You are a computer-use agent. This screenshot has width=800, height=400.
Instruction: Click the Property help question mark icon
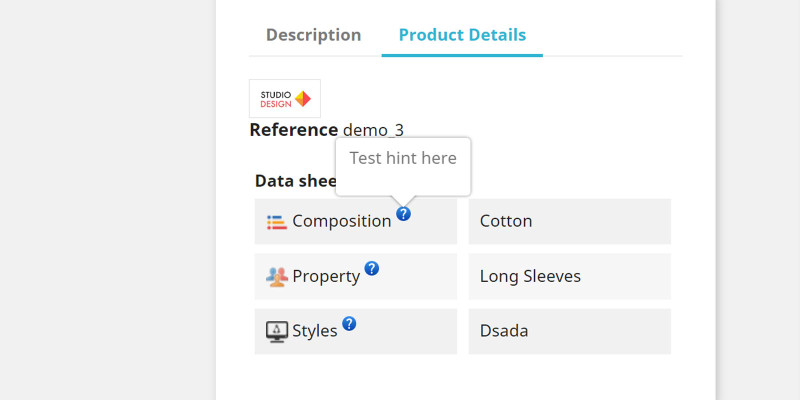pos(371,268)
